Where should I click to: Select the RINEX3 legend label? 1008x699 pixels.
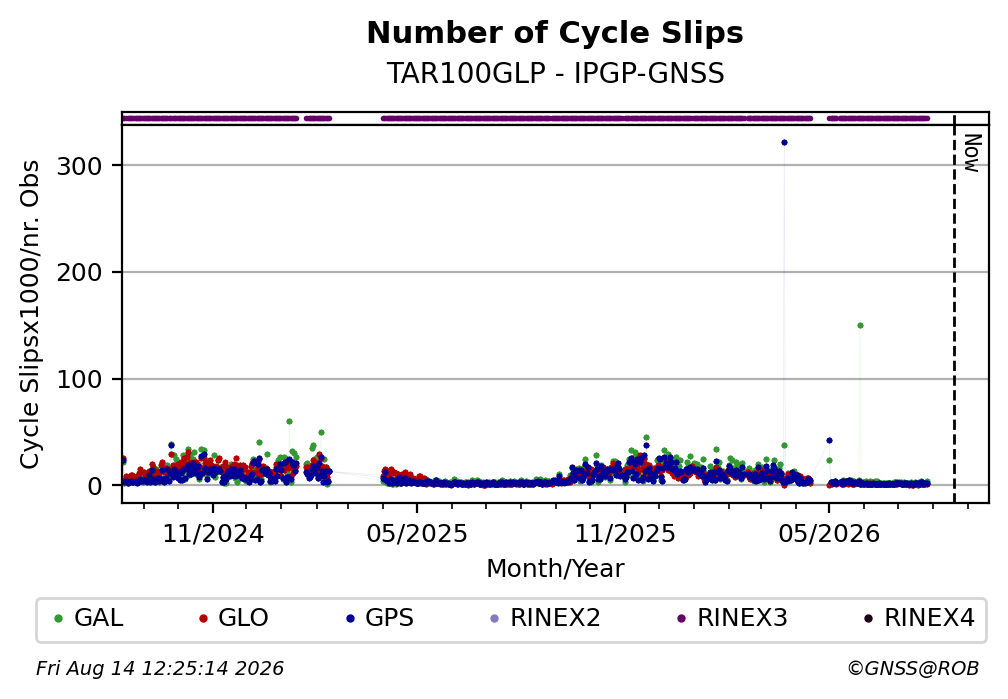click(742, 618)
